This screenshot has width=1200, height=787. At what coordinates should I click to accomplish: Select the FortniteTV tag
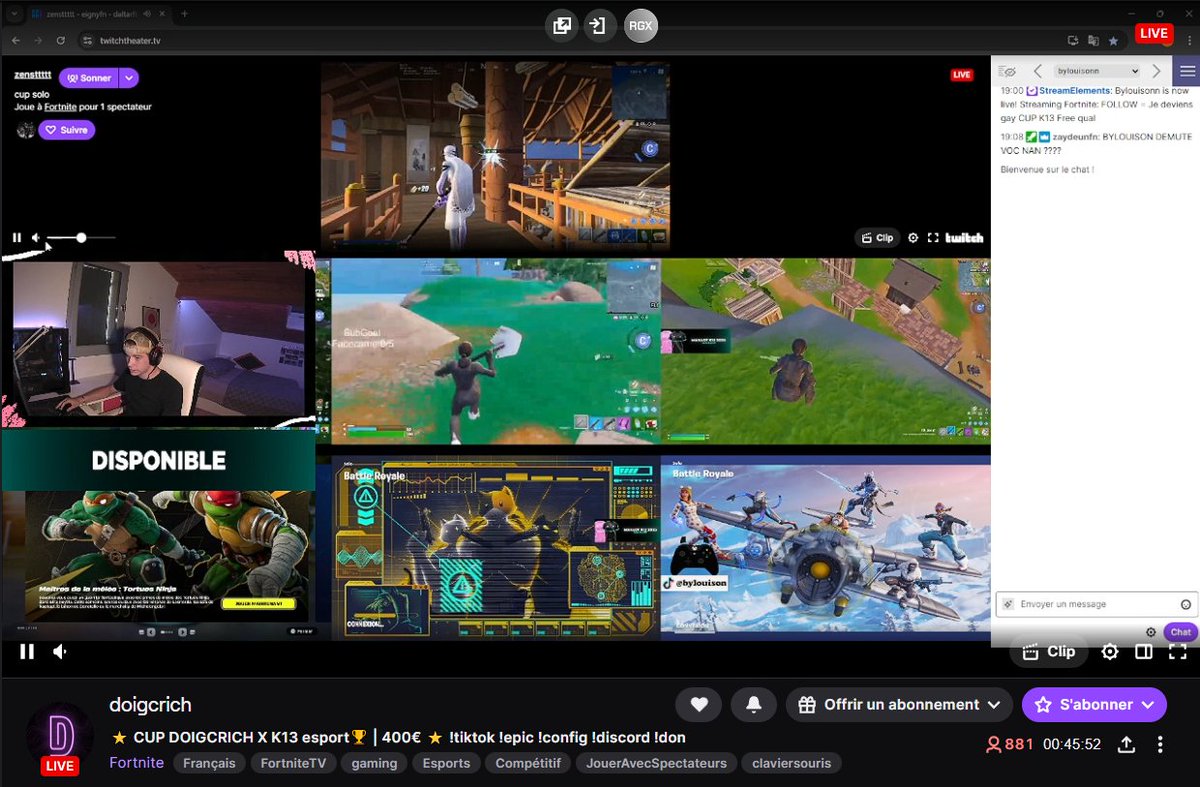click(x=294, y=763)
